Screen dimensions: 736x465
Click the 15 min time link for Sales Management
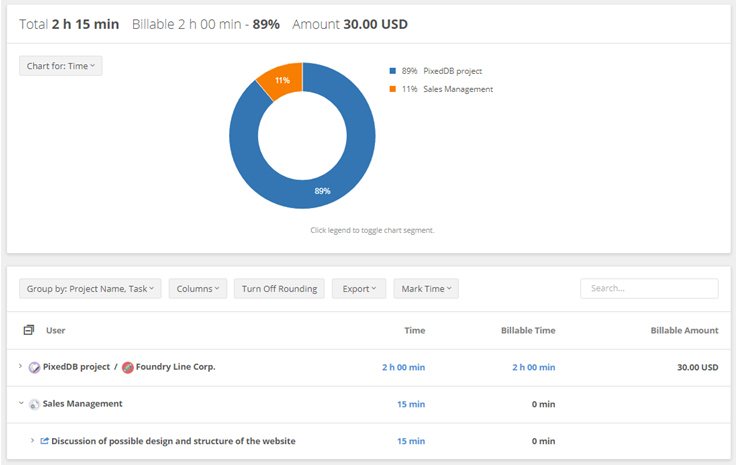coord(411,404)
